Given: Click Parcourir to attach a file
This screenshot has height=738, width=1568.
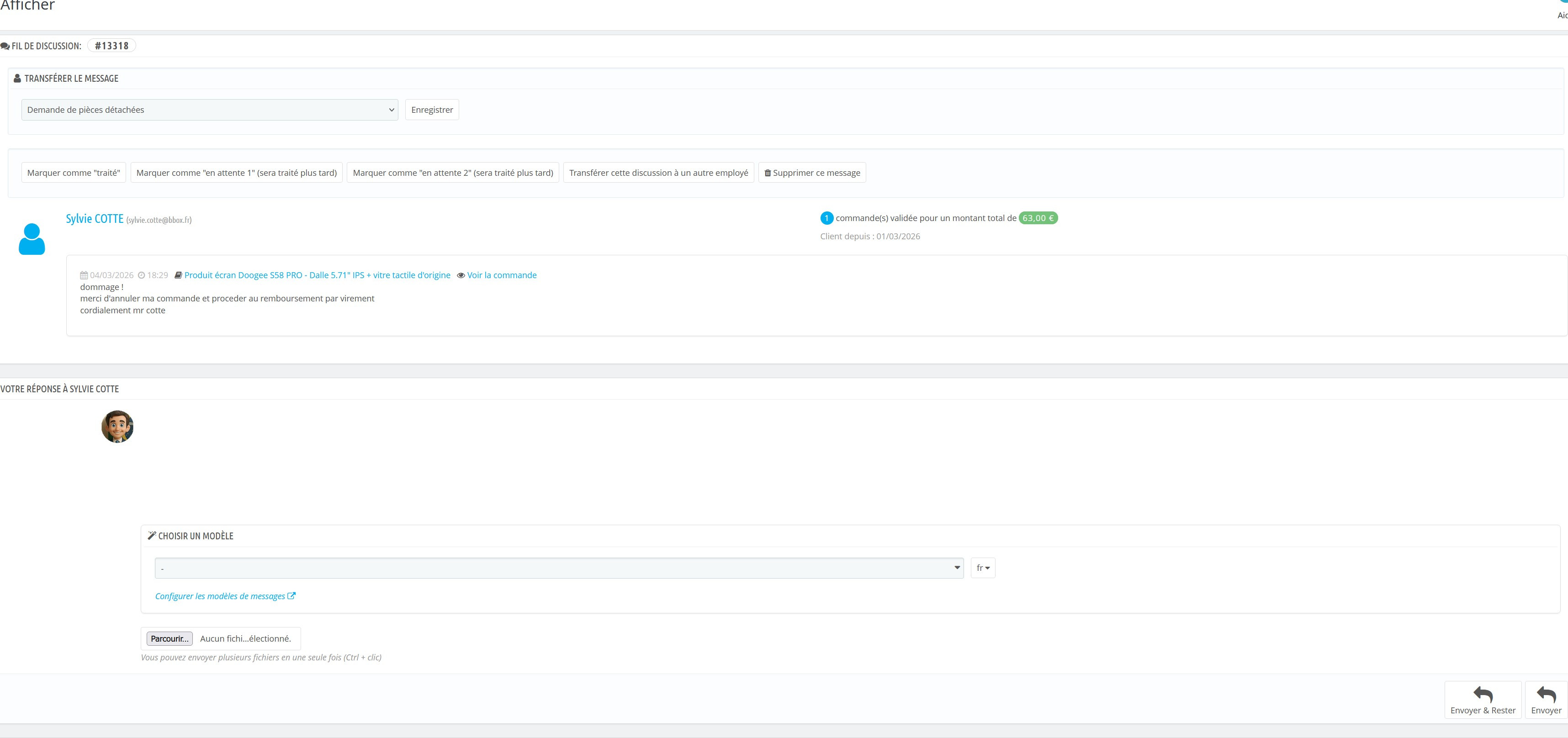Looking at the screenshot, I should [169, 638].
